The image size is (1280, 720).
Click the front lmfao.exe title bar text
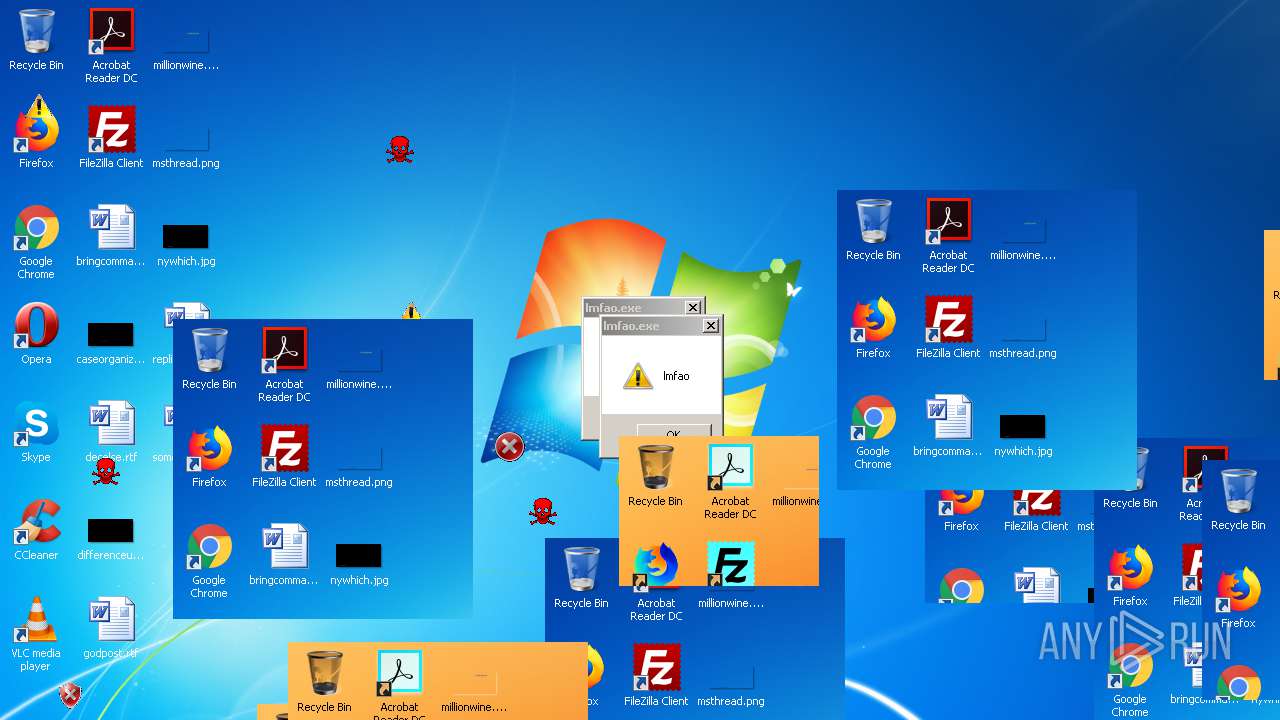[x=631, y=326]
